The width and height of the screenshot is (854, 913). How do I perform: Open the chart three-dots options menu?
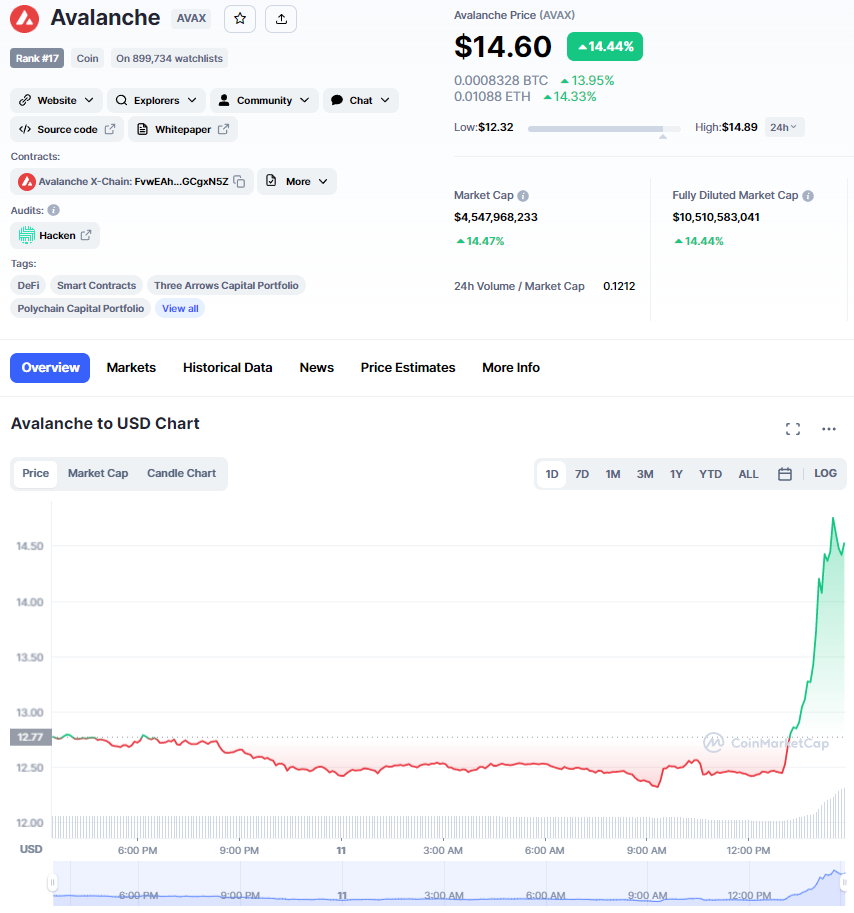click(829, 429)
